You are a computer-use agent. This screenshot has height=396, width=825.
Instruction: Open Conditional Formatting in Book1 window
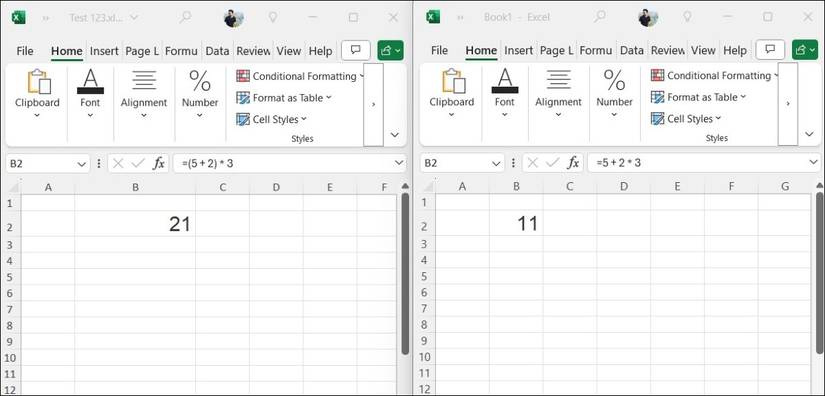point(715,76)
